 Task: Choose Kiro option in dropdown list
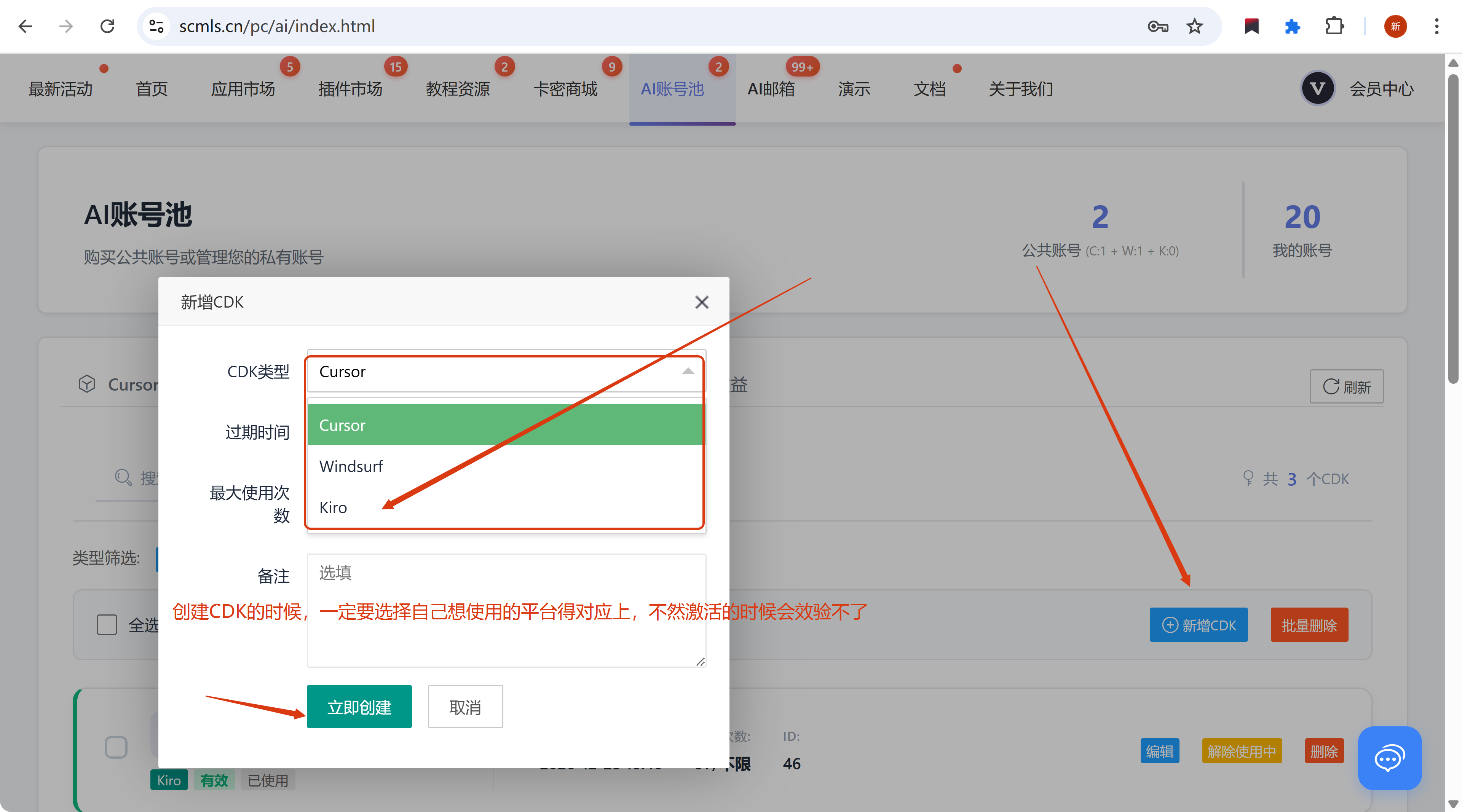pyautogui.click(x=333, y=507)
